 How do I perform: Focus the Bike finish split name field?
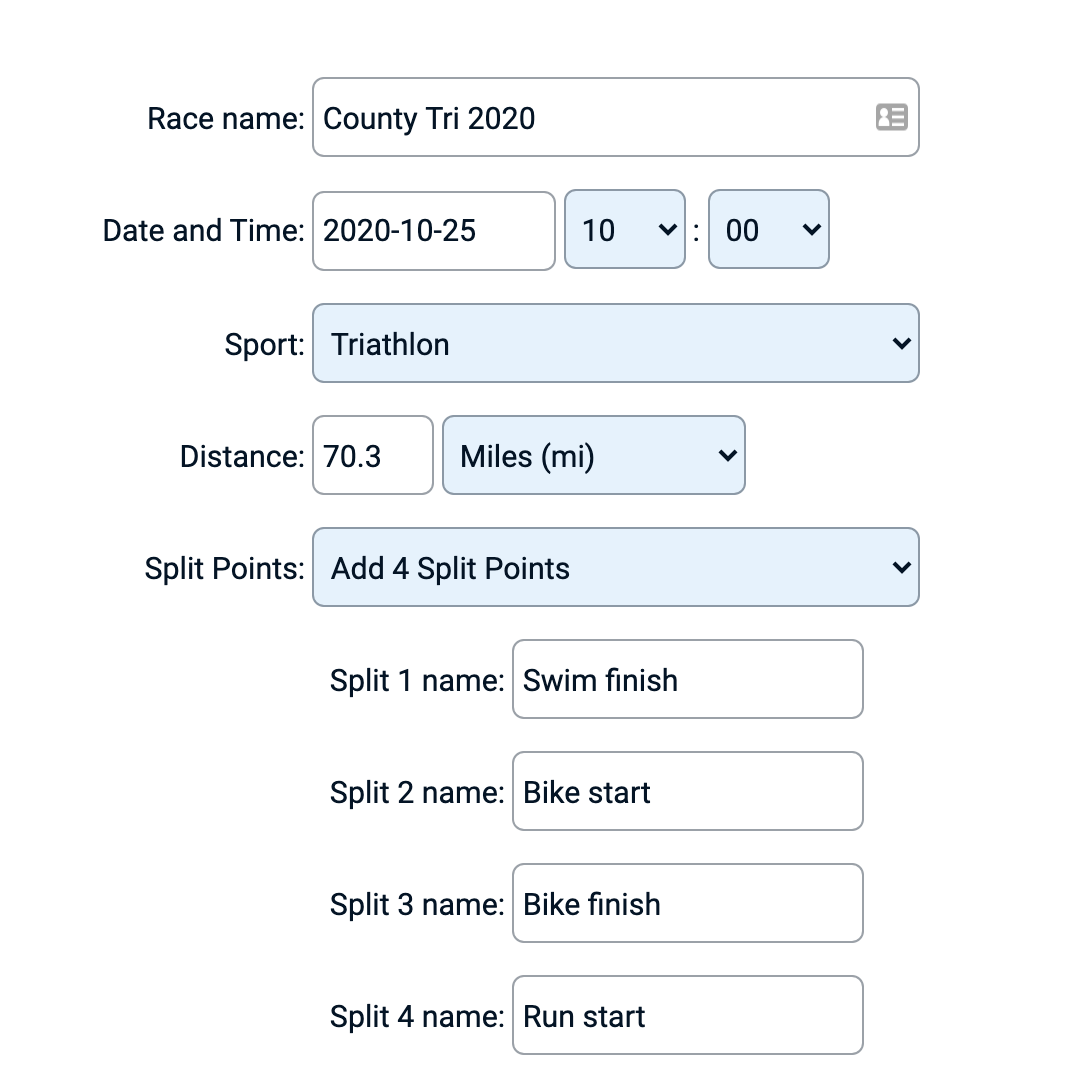pos(687,904)
